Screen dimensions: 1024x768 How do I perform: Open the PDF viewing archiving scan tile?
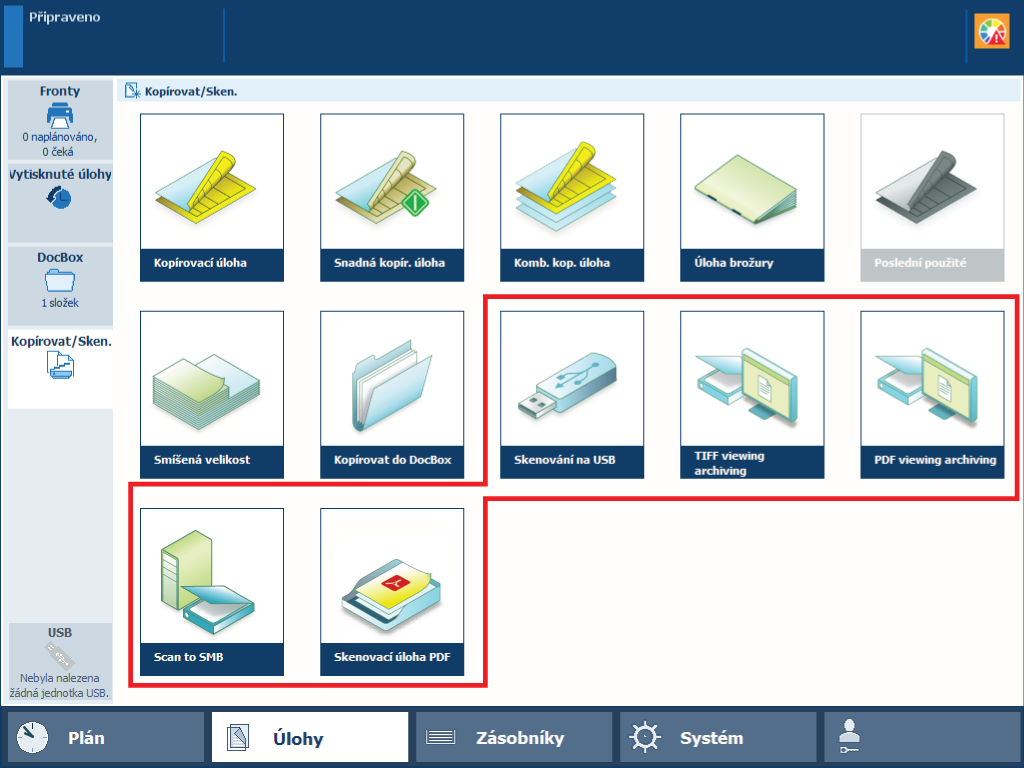[x=933, y=394]
